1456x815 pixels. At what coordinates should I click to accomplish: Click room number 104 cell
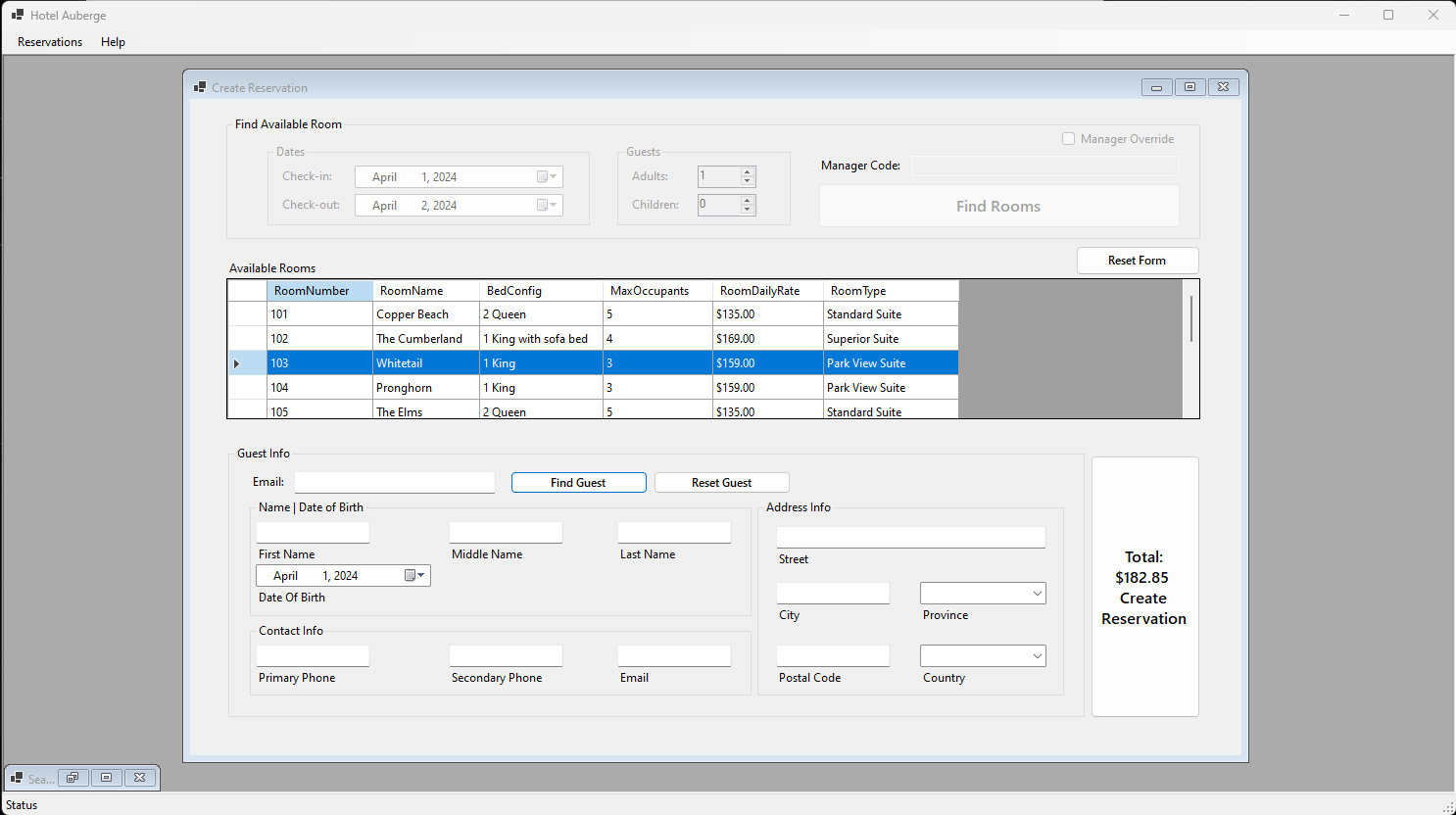tap(319, 388)
